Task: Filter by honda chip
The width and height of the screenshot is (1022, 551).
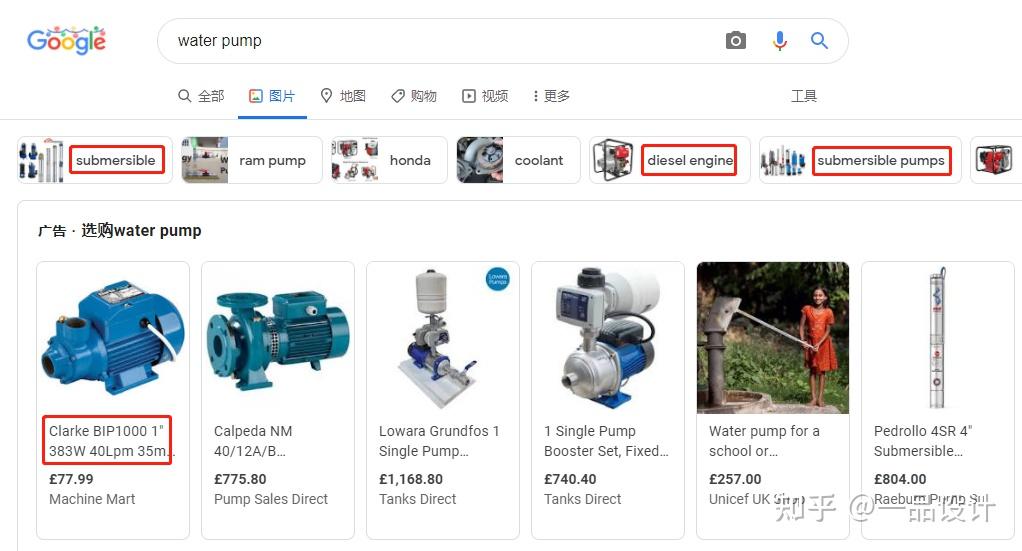Action: [389, 160]
